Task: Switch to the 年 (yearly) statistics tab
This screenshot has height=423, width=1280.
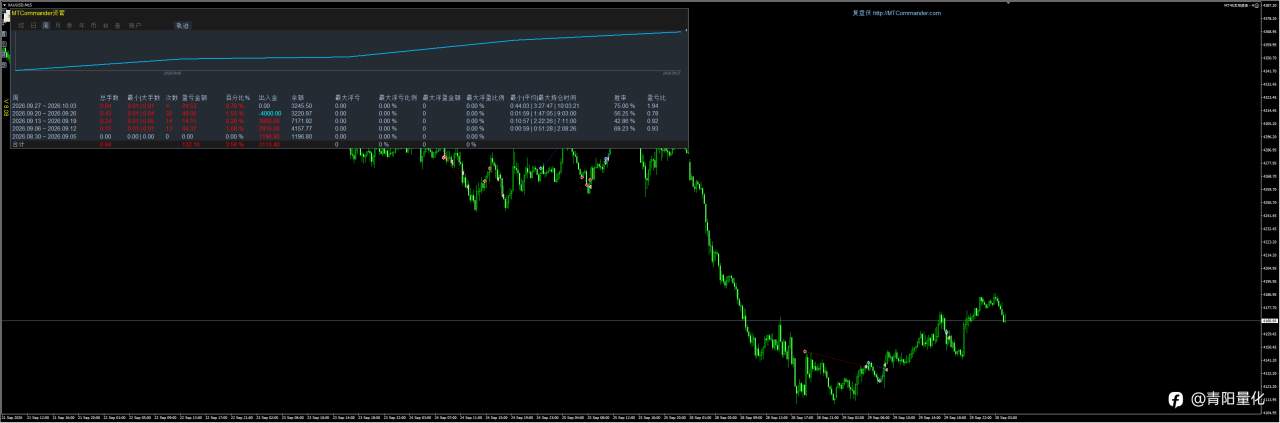Action: click(81, 25)
